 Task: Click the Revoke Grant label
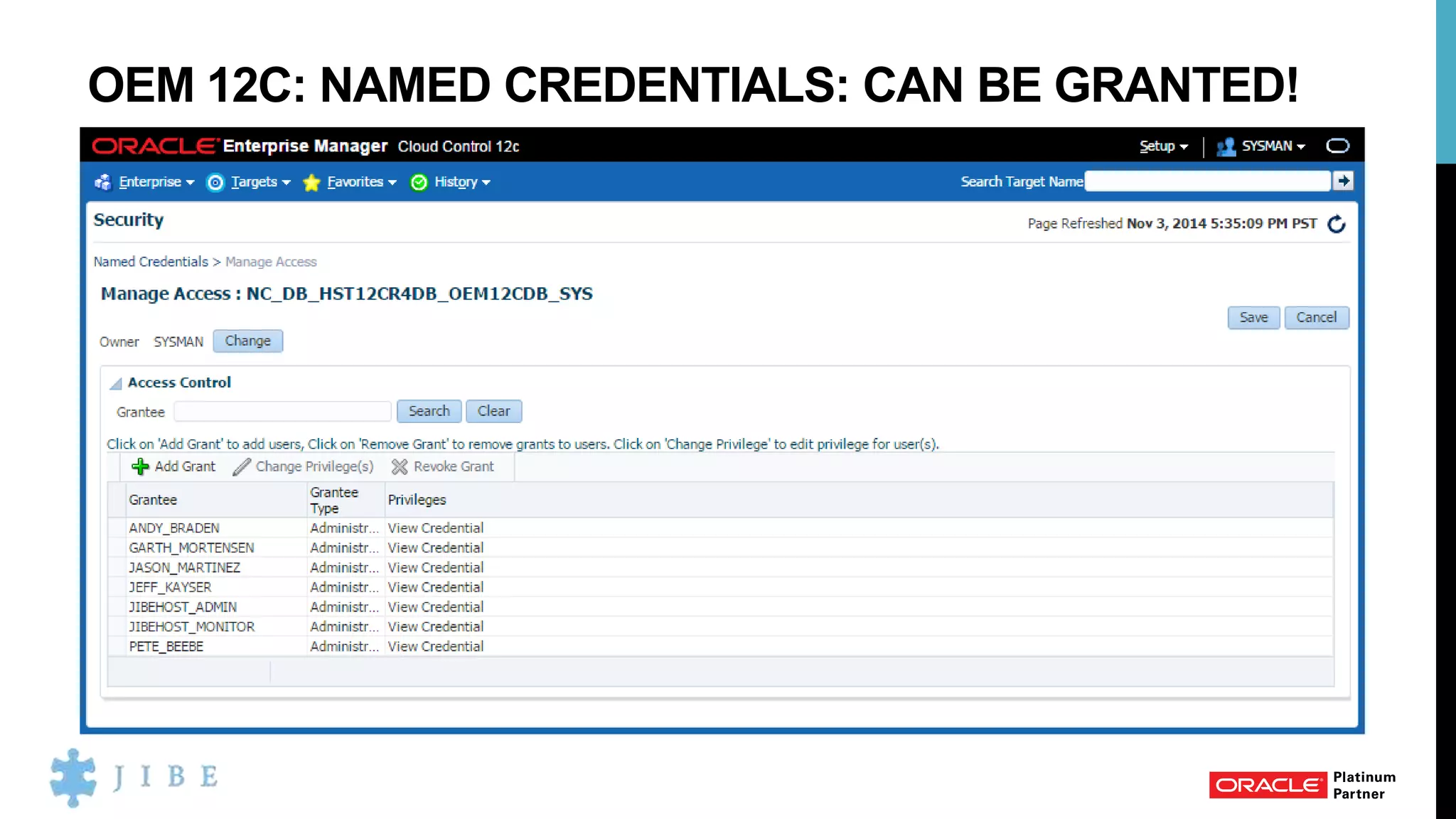click(x=454, y=466)
